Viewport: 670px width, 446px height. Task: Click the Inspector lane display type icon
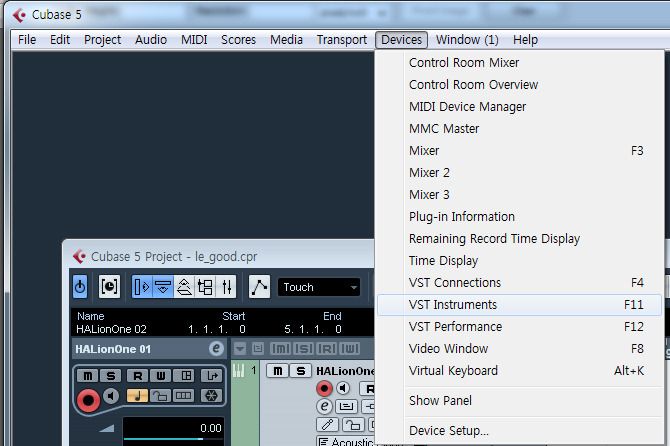point(184,396)
